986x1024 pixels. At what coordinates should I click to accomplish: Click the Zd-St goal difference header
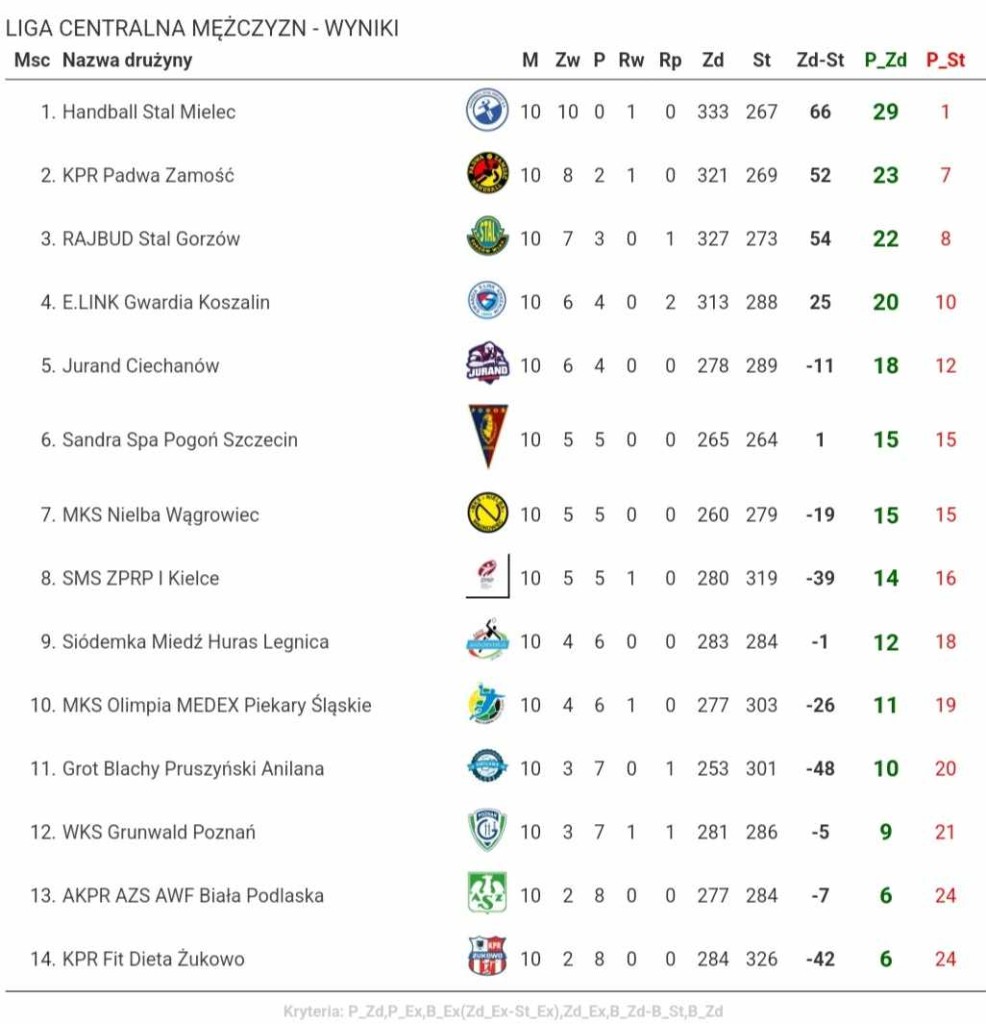(820, 60)
